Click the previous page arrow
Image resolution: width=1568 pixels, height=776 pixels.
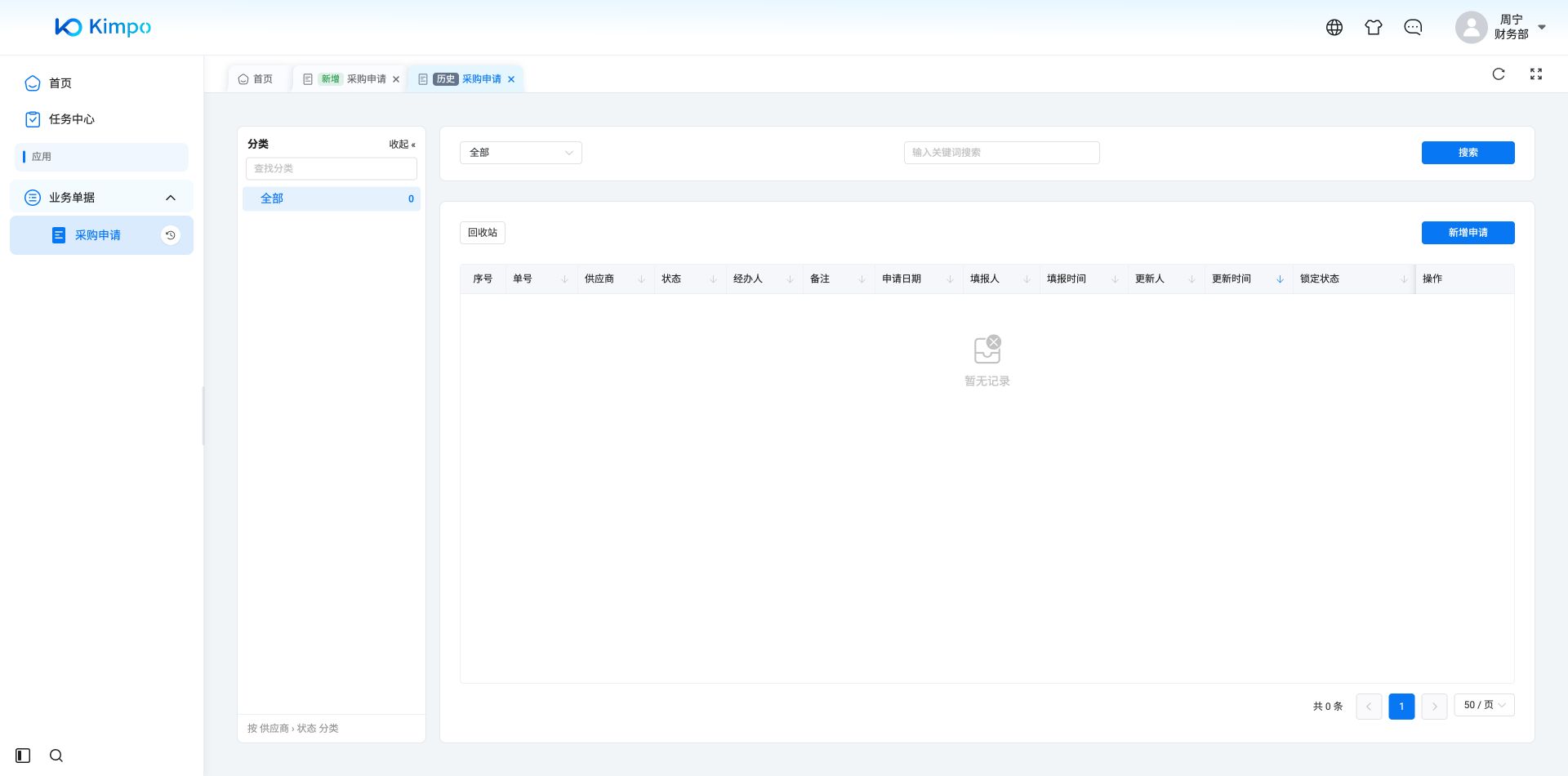pyautogui.click(x=1369, y=707)
